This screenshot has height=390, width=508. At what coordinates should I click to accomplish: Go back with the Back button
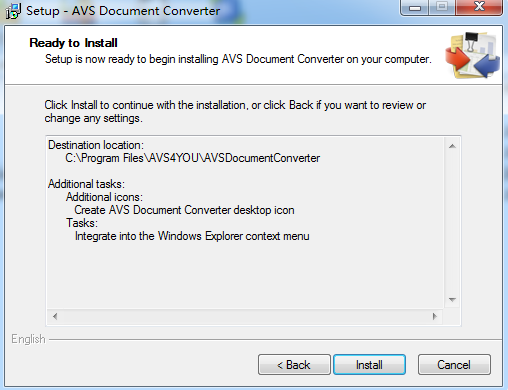[x=294, y=364]
